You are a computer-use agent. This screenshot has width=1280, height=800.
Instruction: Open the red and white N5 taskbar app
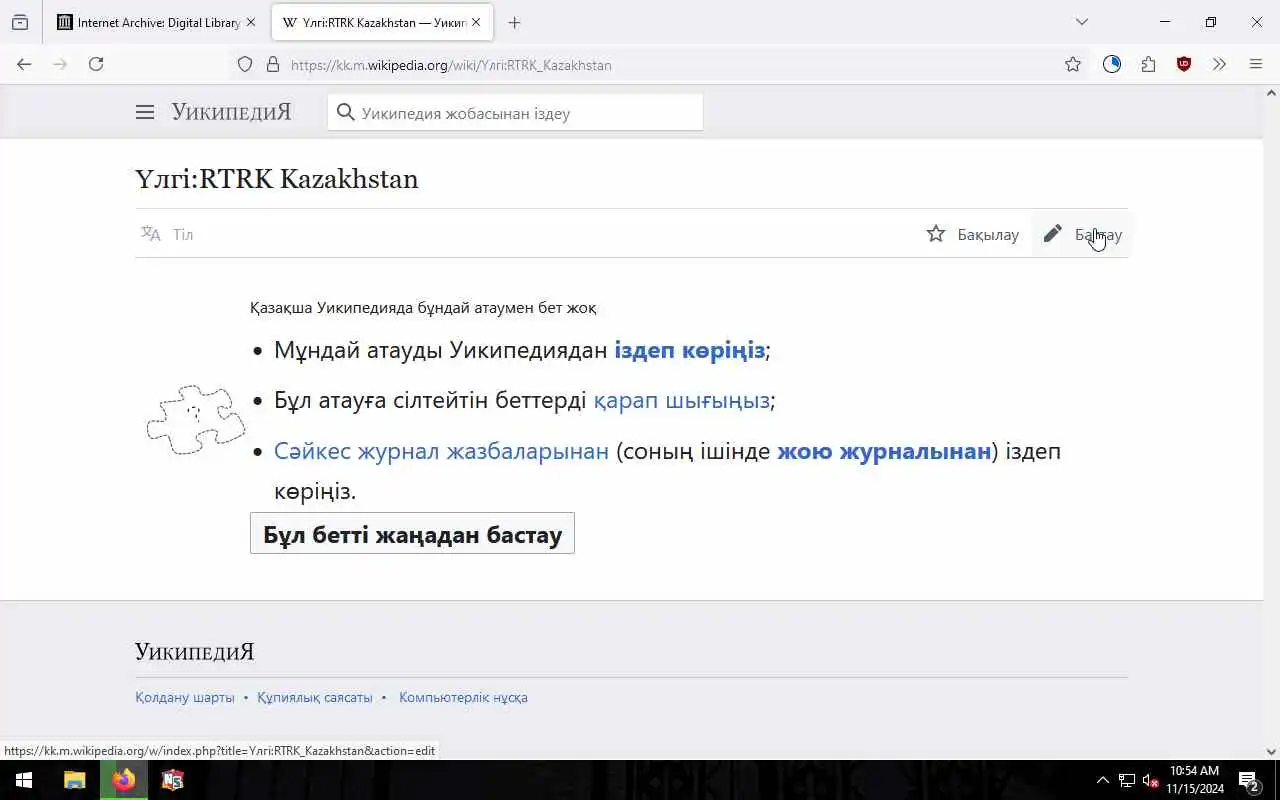(173, 780)
